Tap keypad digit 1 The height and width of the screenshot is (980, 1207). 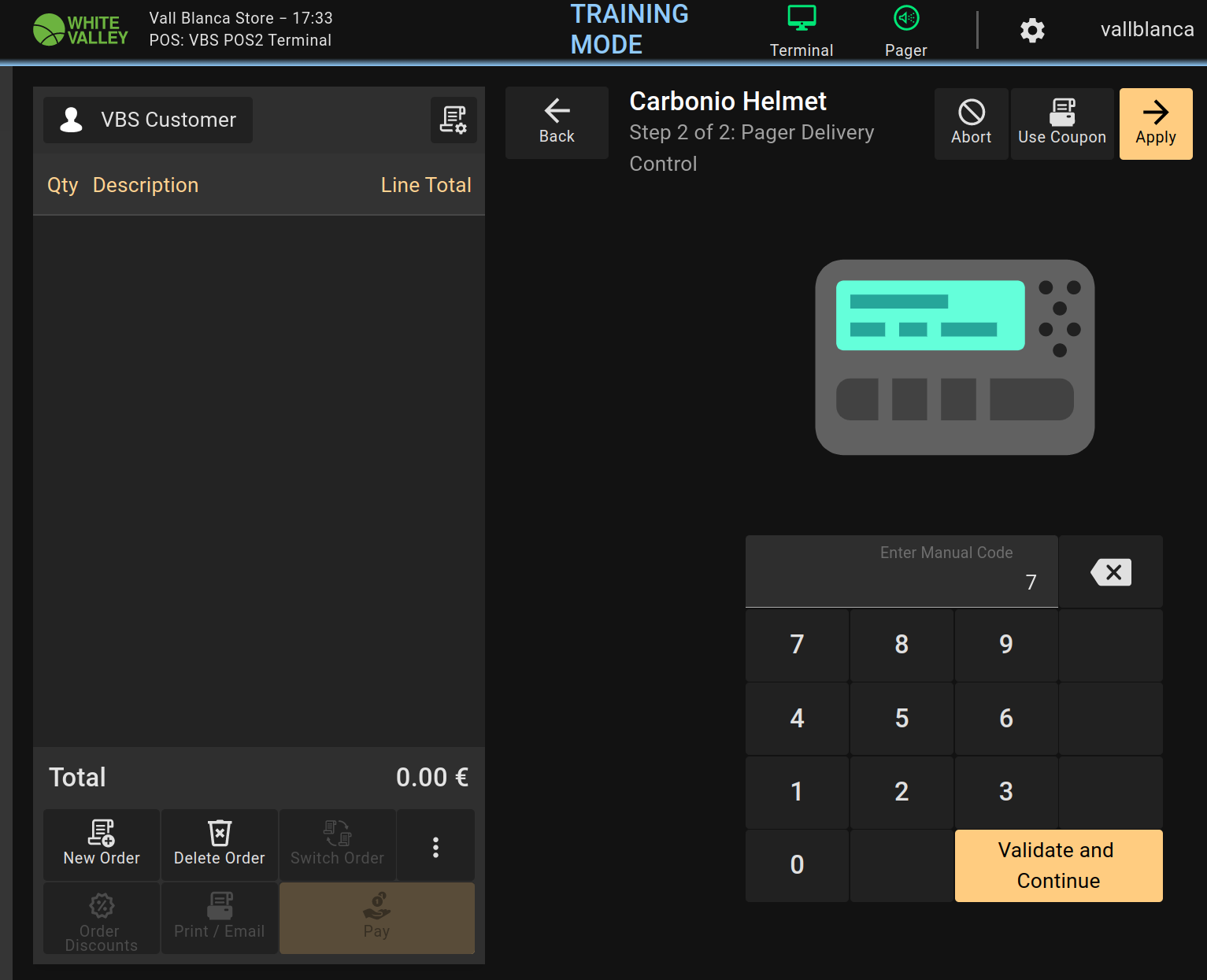[797, 792]
